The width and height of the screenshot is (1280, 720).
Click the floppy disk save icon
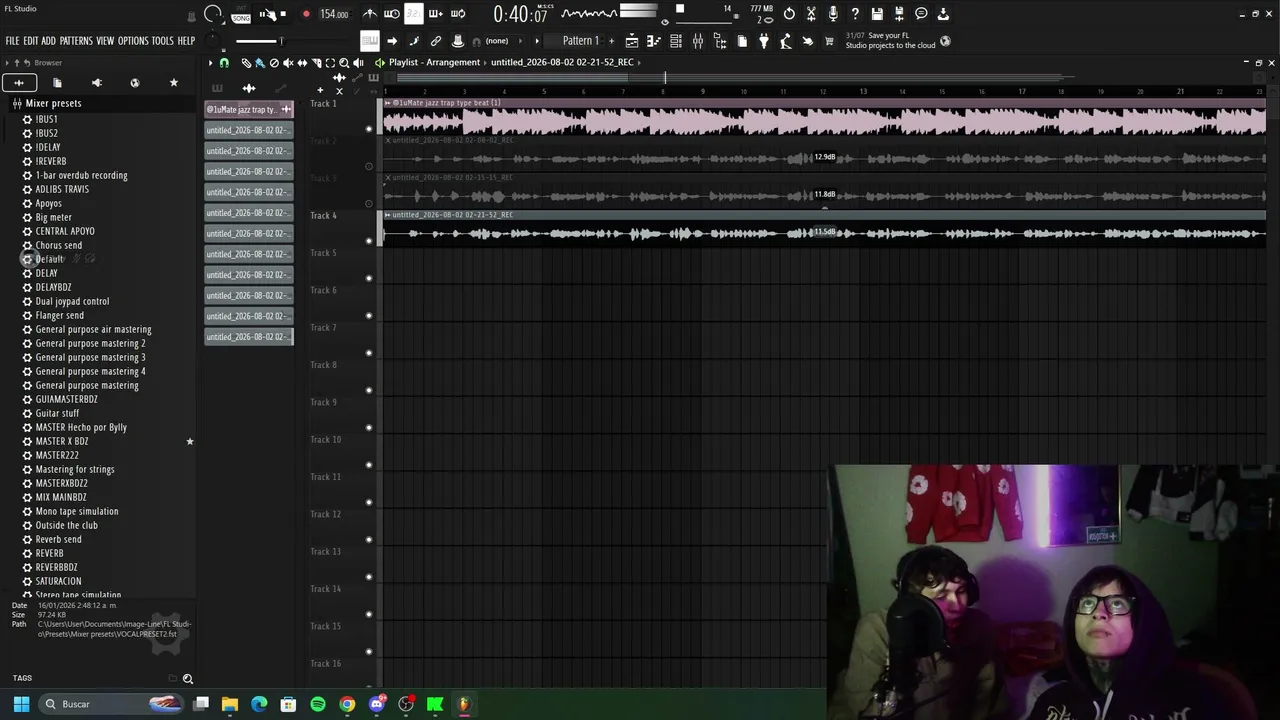[877, 14]
